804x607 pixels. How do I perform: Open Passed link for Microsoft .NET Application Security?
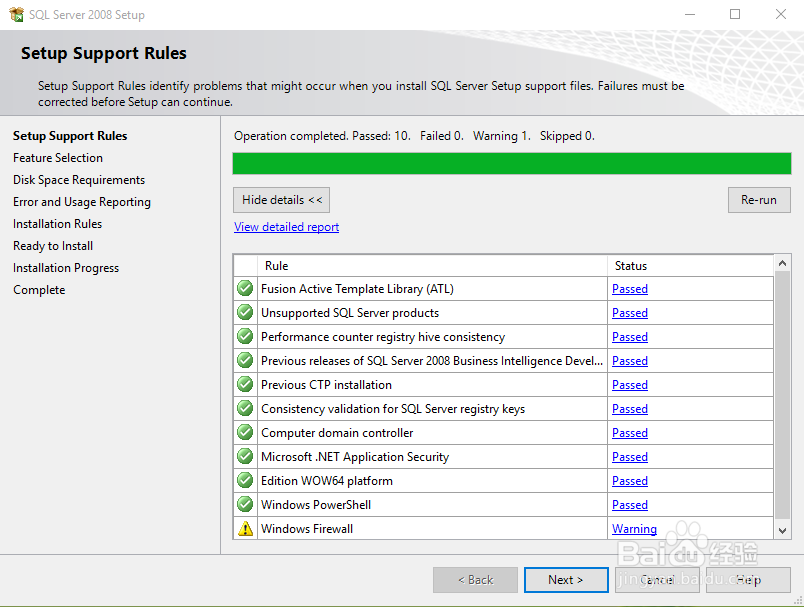630,457
